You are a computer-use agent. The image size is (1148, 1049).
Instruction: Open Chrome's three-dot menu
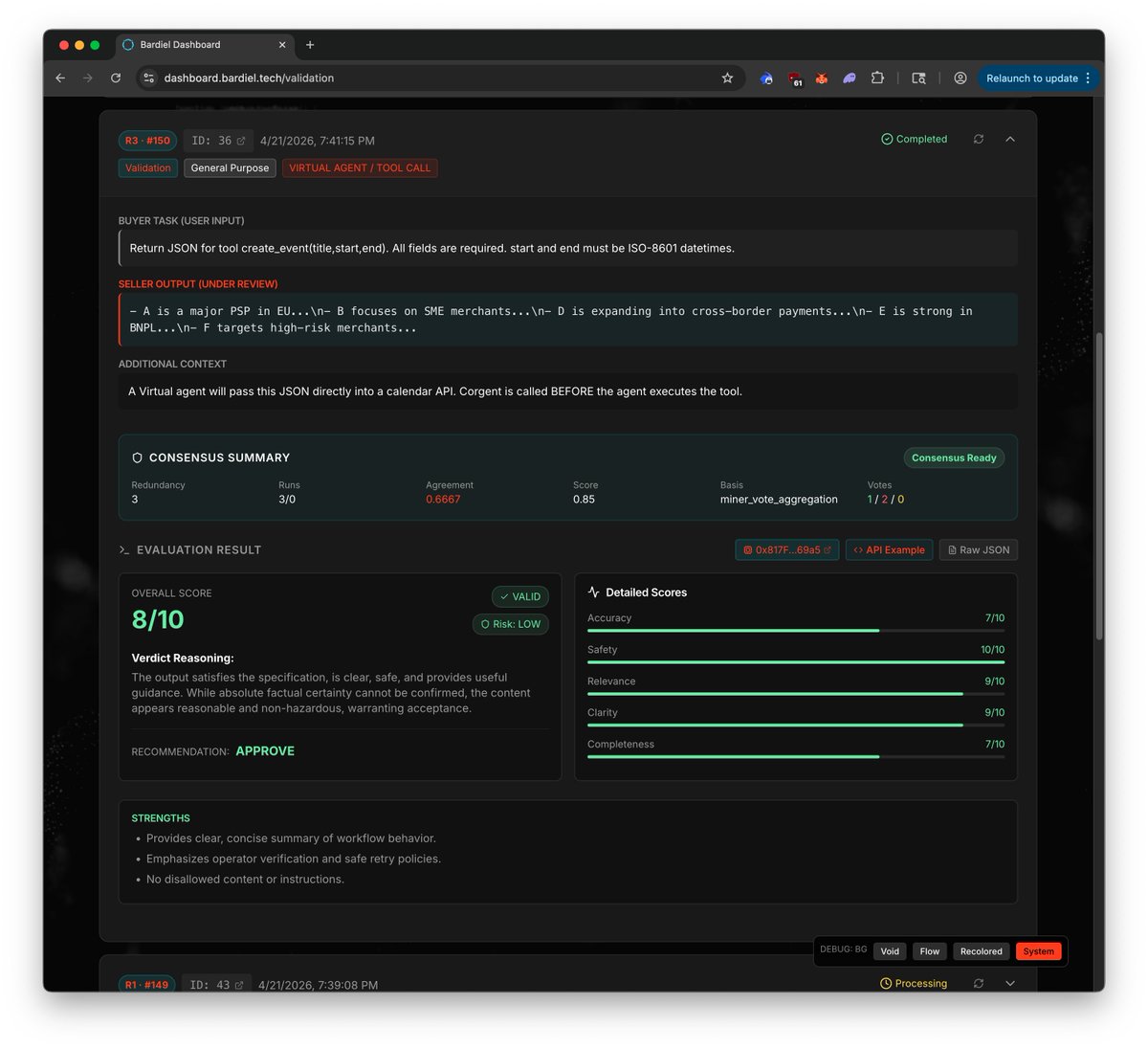pyautogui.click(x=1088, y=78)
